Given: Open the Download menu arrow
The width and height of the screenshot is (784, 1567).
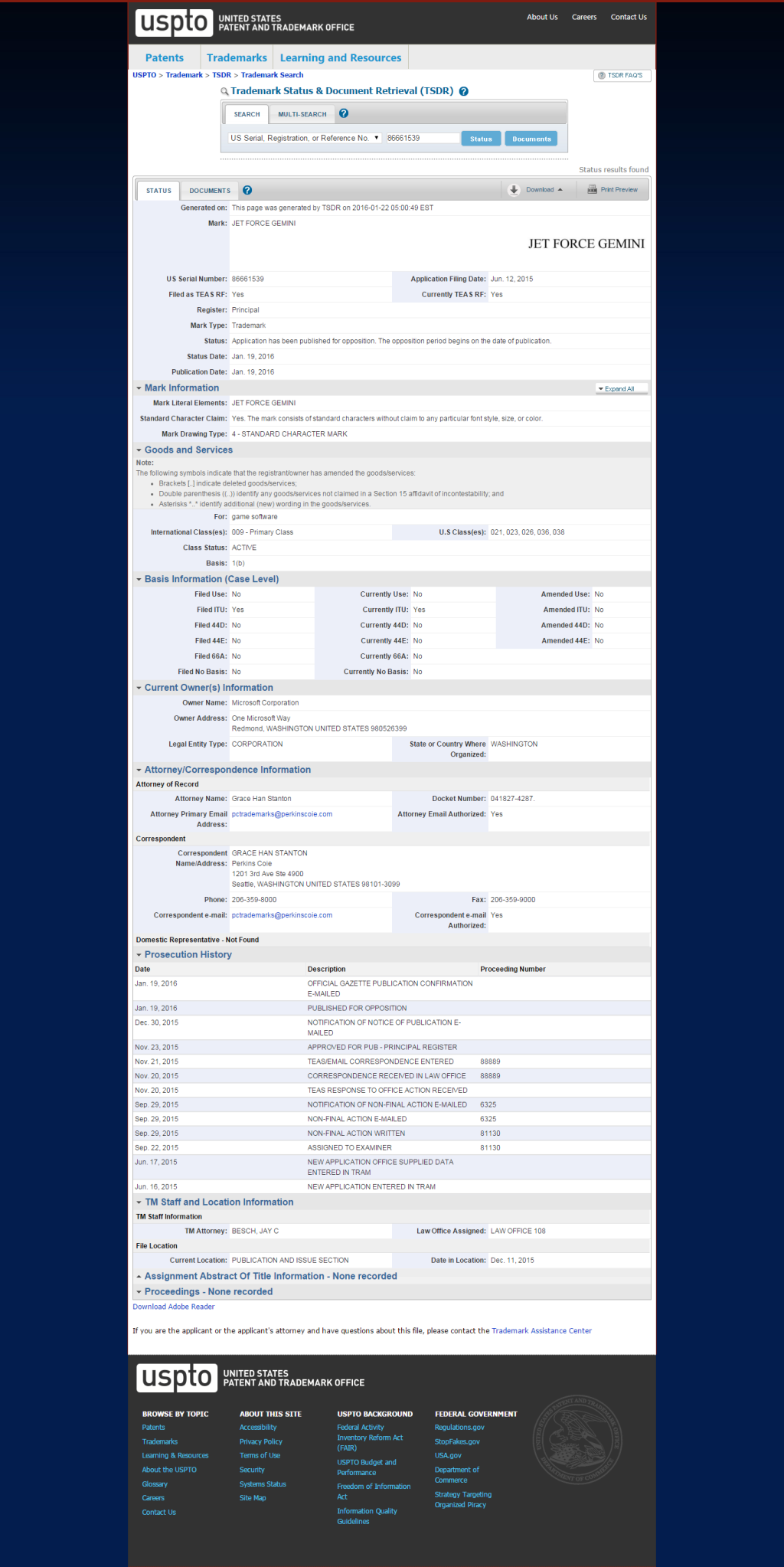Looking at the screenshot, I should [560, 190].
